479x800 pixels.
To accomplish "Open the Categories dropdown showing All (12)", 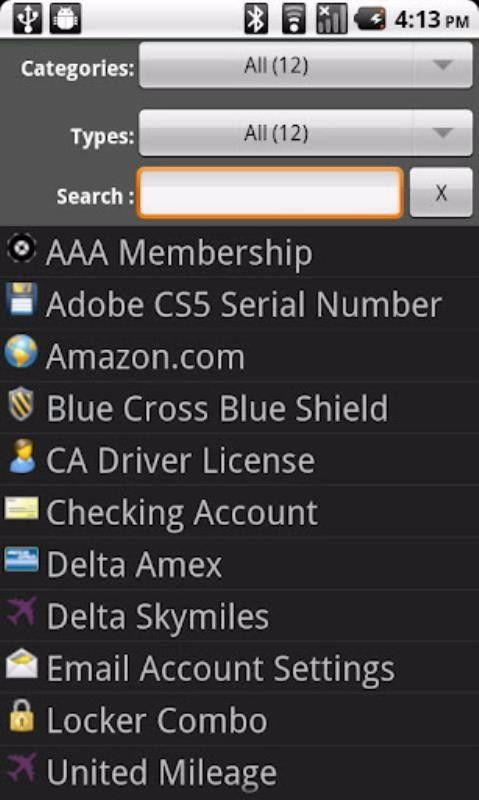I will pyautogui.click(x=306, y=65).
